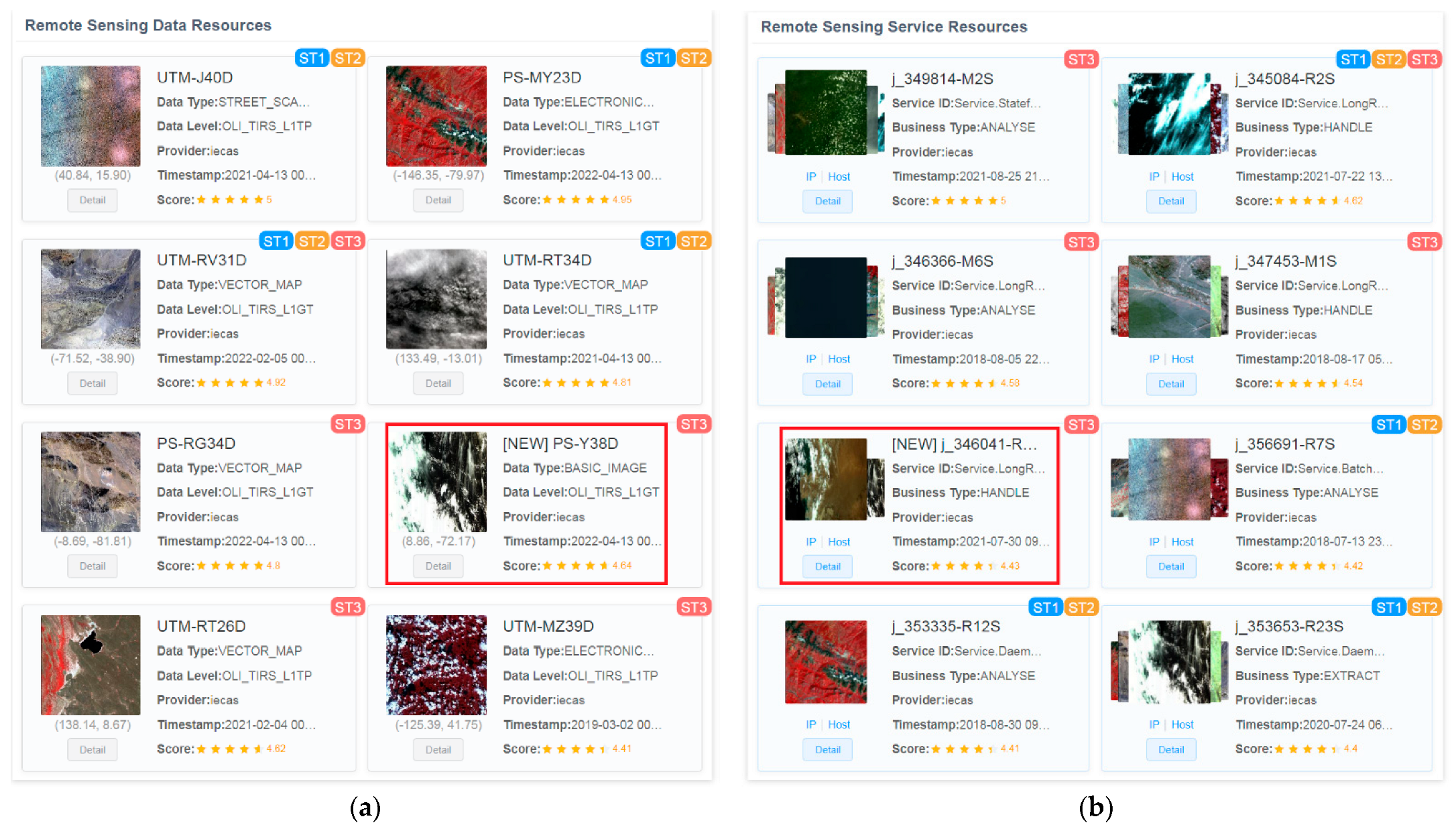Click the Host link under j_345084-R2S
This screenshot has height=831, width=1456.
point(1182,177)
